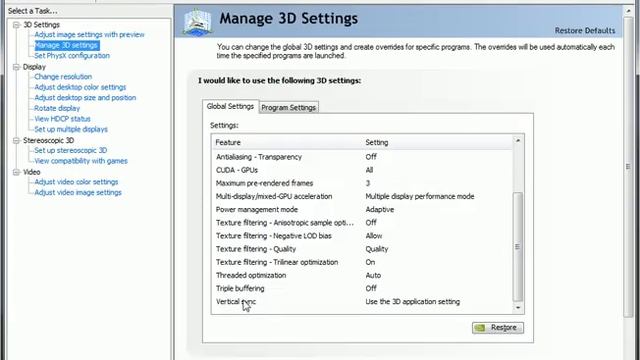This screenshot has height=360, width=640.
Task: Click Multiple display performance mode value
Action: 420,196
